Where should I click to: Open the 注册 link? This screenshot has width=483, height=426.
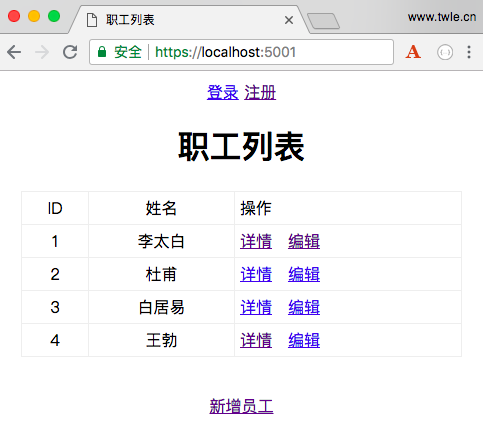[x=260, y=92]
